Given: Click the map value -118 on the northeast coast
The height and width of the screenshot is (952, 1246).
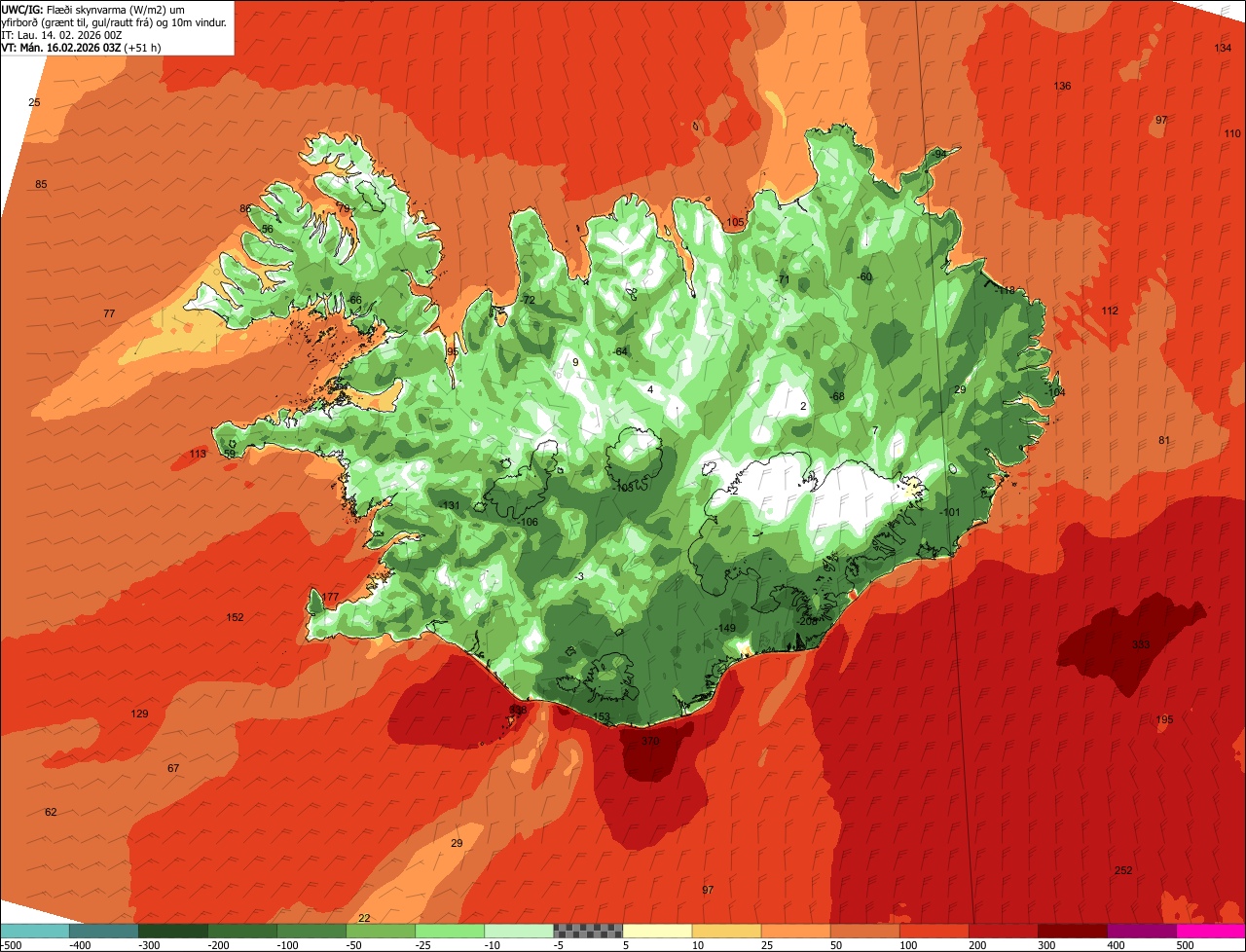Looking at the screenshot, I should tap(1005, 290).
